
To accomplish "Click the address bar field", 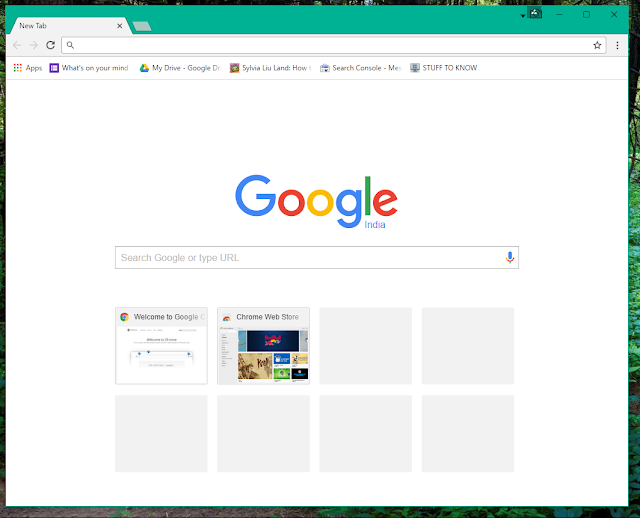I will pyautogui.click(x=333, y=45).
